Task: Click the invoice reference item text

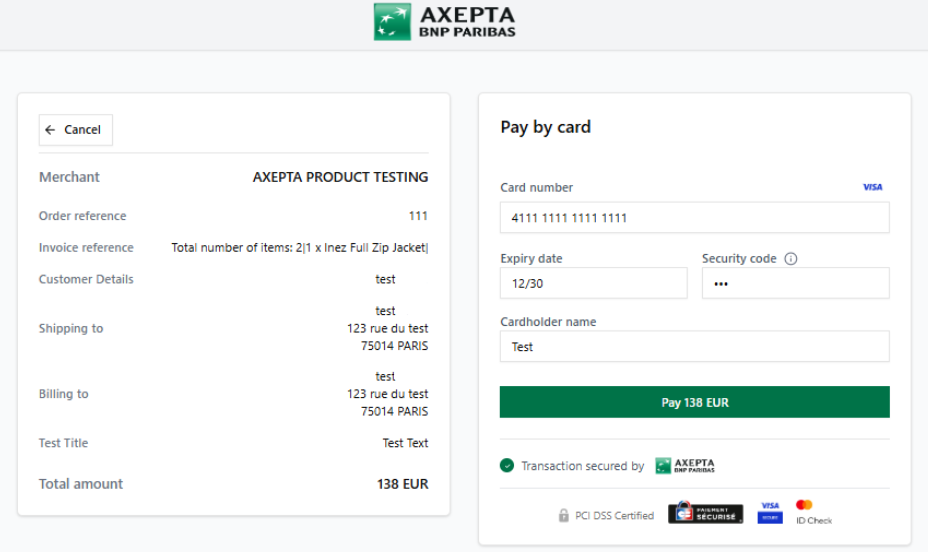Action: (300, 248)
